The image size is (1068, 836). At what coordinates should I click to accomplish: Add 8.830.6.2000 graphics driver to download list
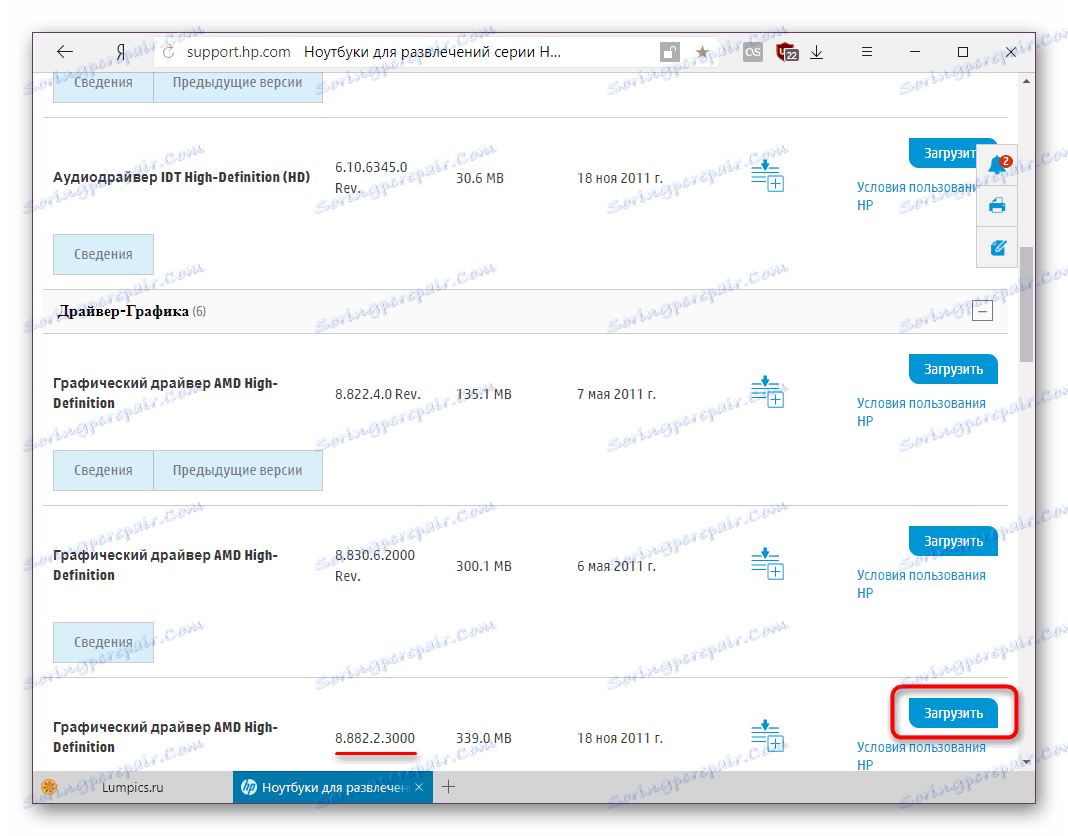tap(767, 563)
